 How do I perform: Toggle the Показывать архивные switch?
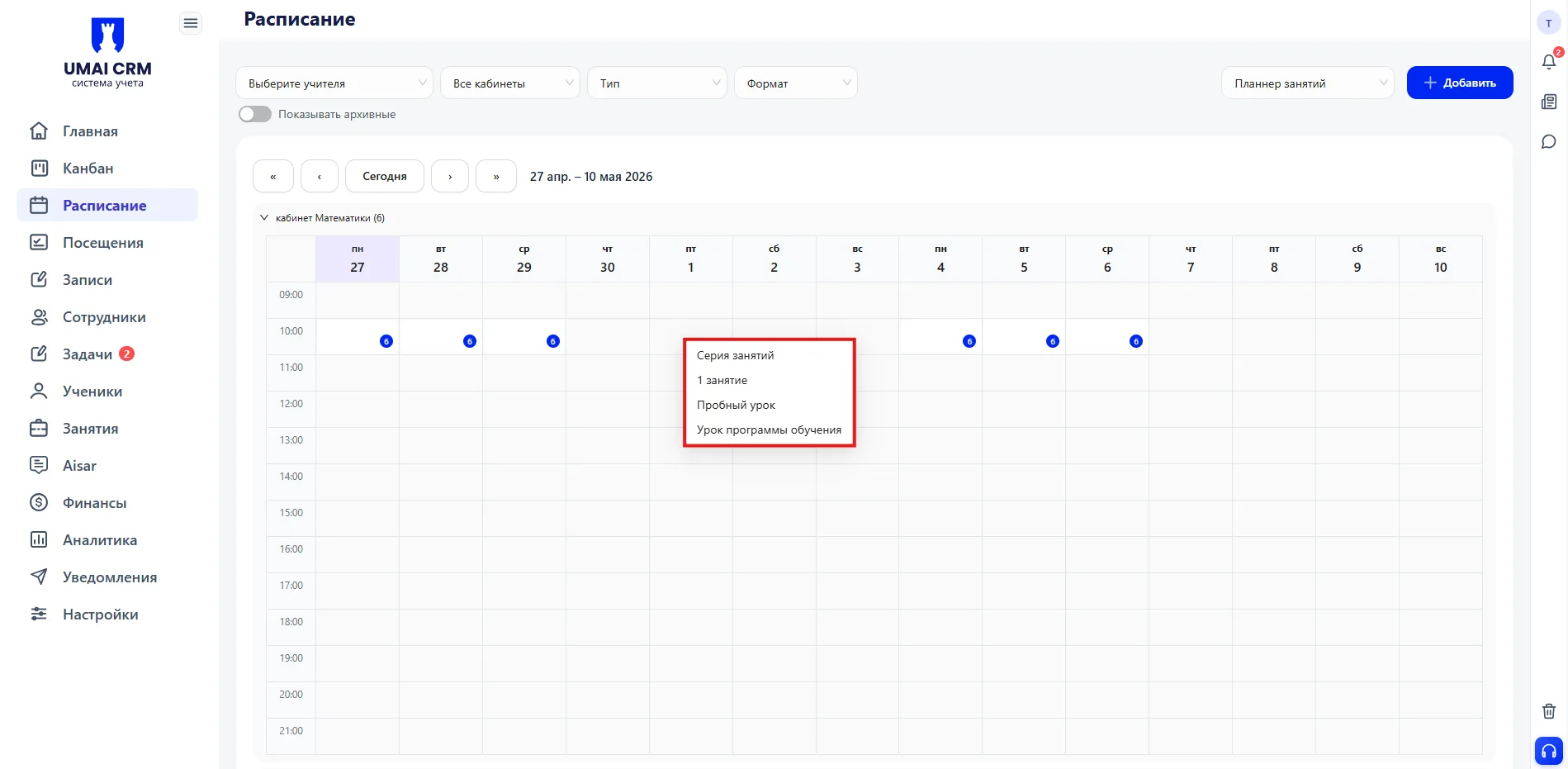[x=255, y=114]
